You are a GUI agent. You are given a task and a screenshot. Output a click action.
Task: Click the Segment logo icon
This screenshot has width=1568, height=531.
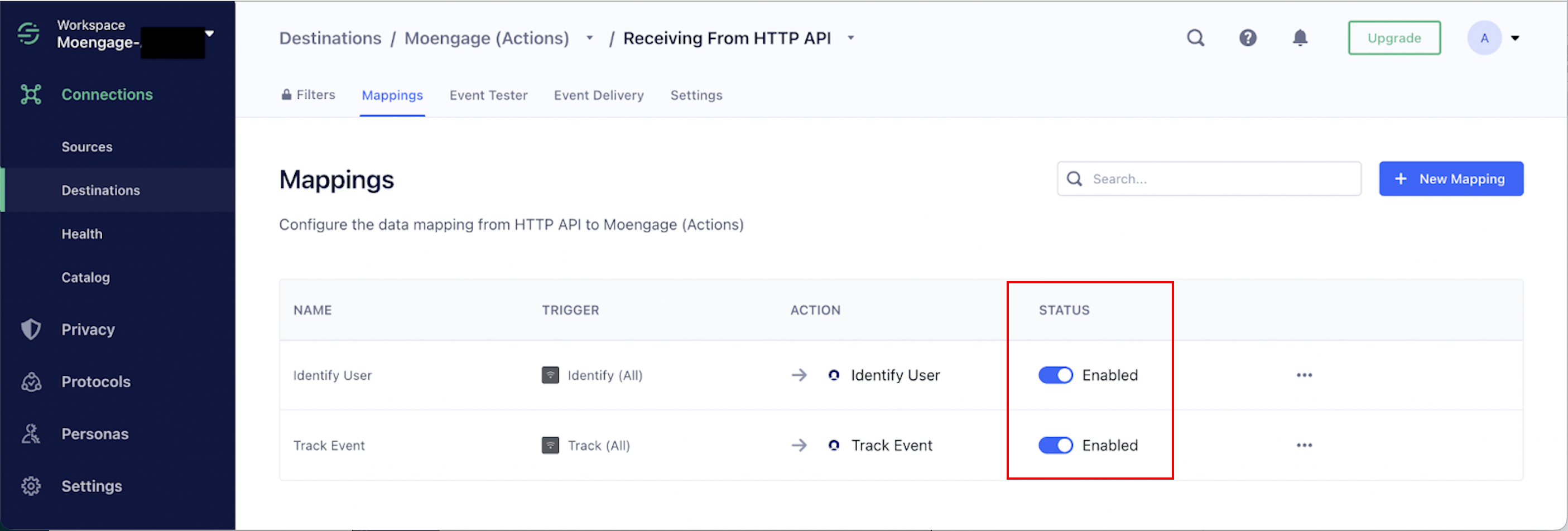pyautogui.click(x=28, y=33)
